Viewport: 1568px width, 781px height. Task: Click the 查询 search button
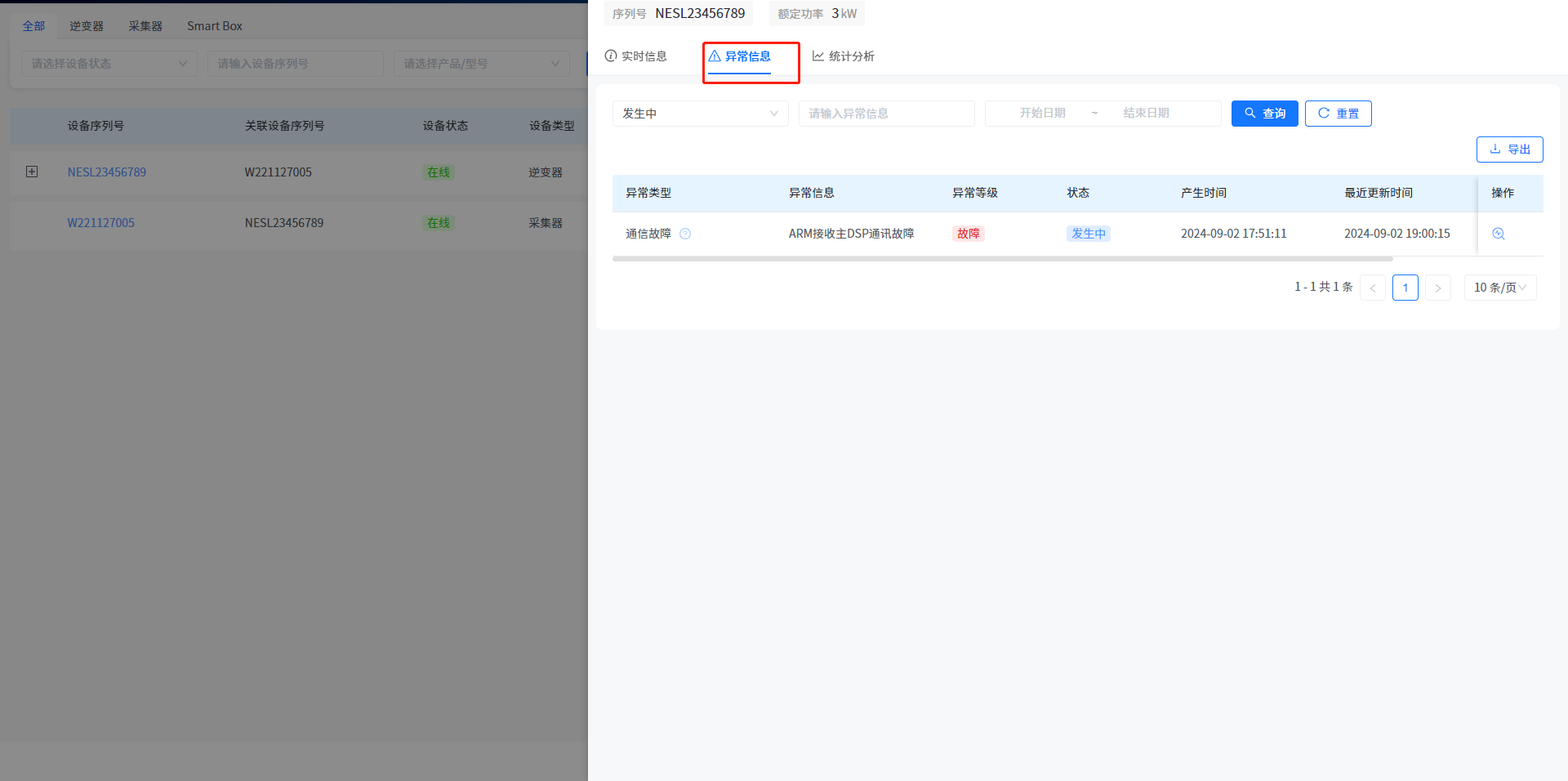click(x=1264, y=114)
